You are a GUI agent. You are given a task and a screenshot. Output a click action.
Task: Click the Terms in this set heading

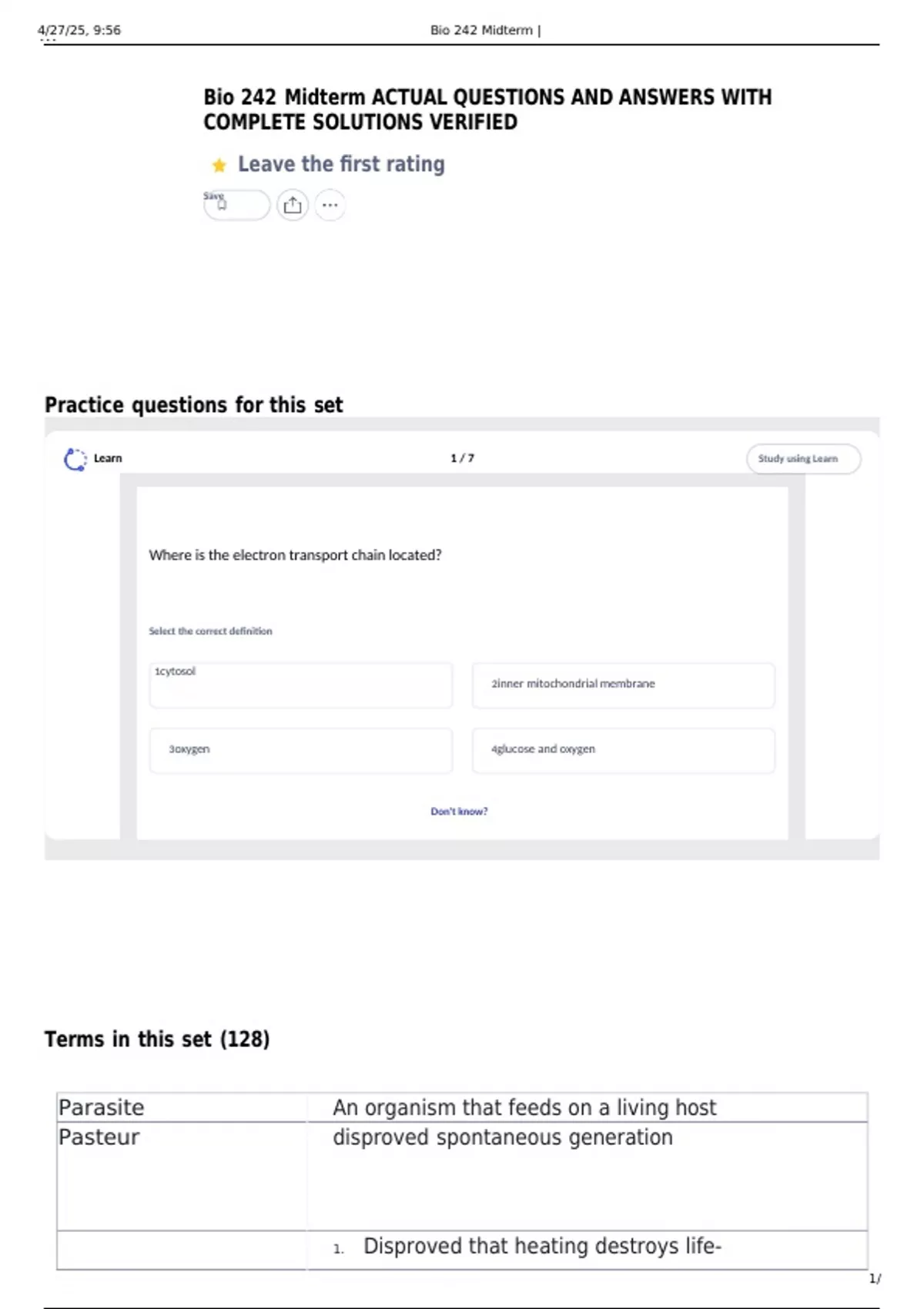click(157, 1039)
